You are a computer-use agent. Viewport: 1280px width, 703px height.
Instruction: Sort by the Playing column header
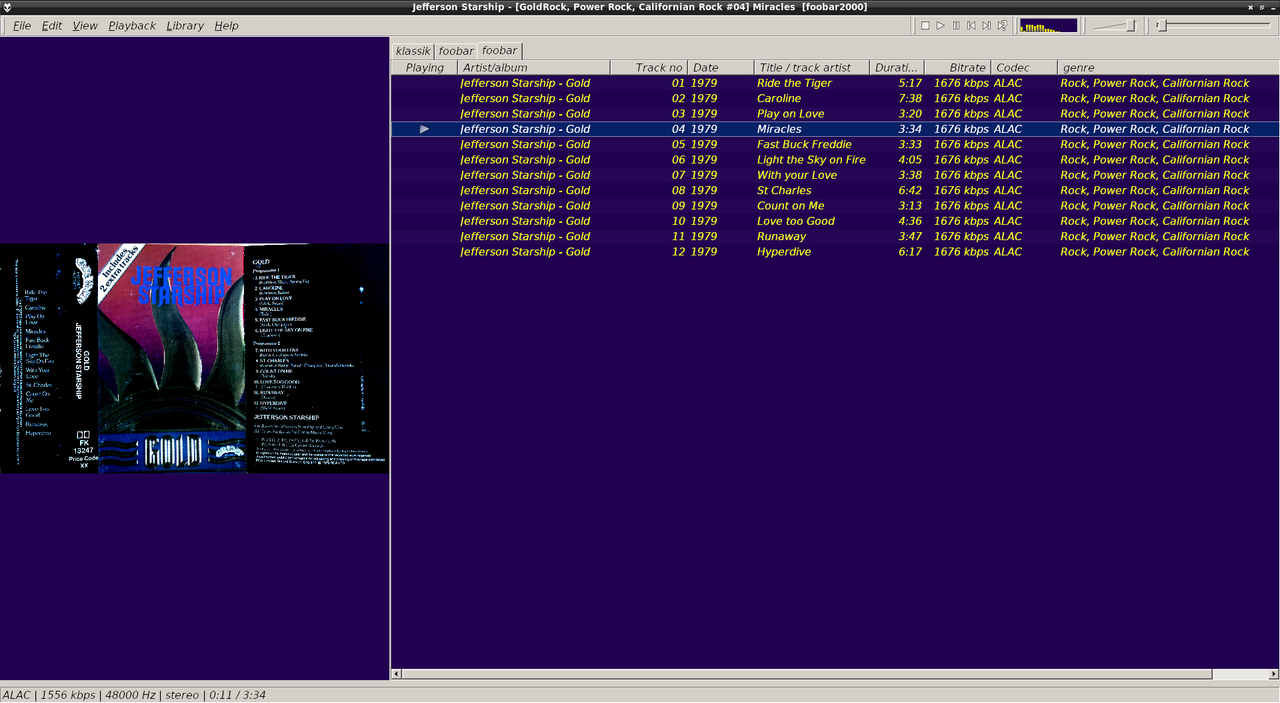pyautogui.click(x=424, y=67)
